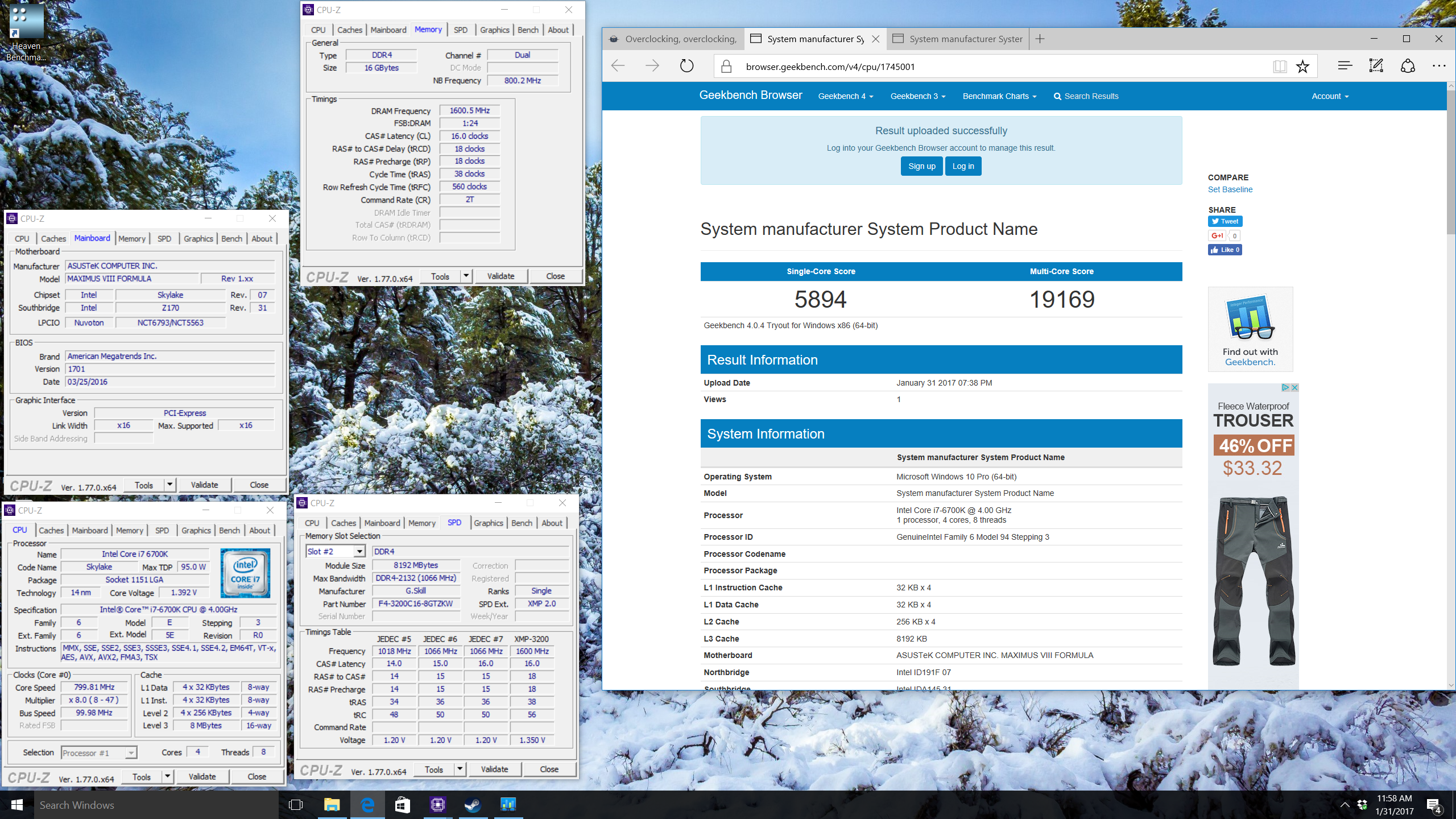Click Find out with Geekbench thumbnail
The height and width of the screenshot is (819, 1456).
point(1250,329)
